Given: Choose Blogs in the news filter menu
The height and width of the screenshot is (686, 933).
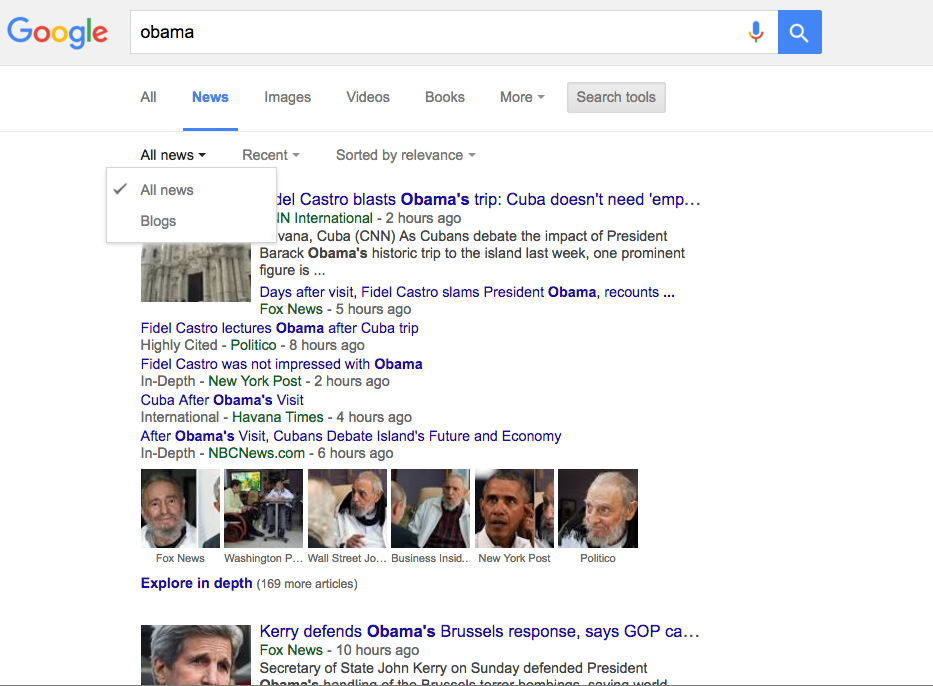Looking at the screenshot, I should pos(191,221).
